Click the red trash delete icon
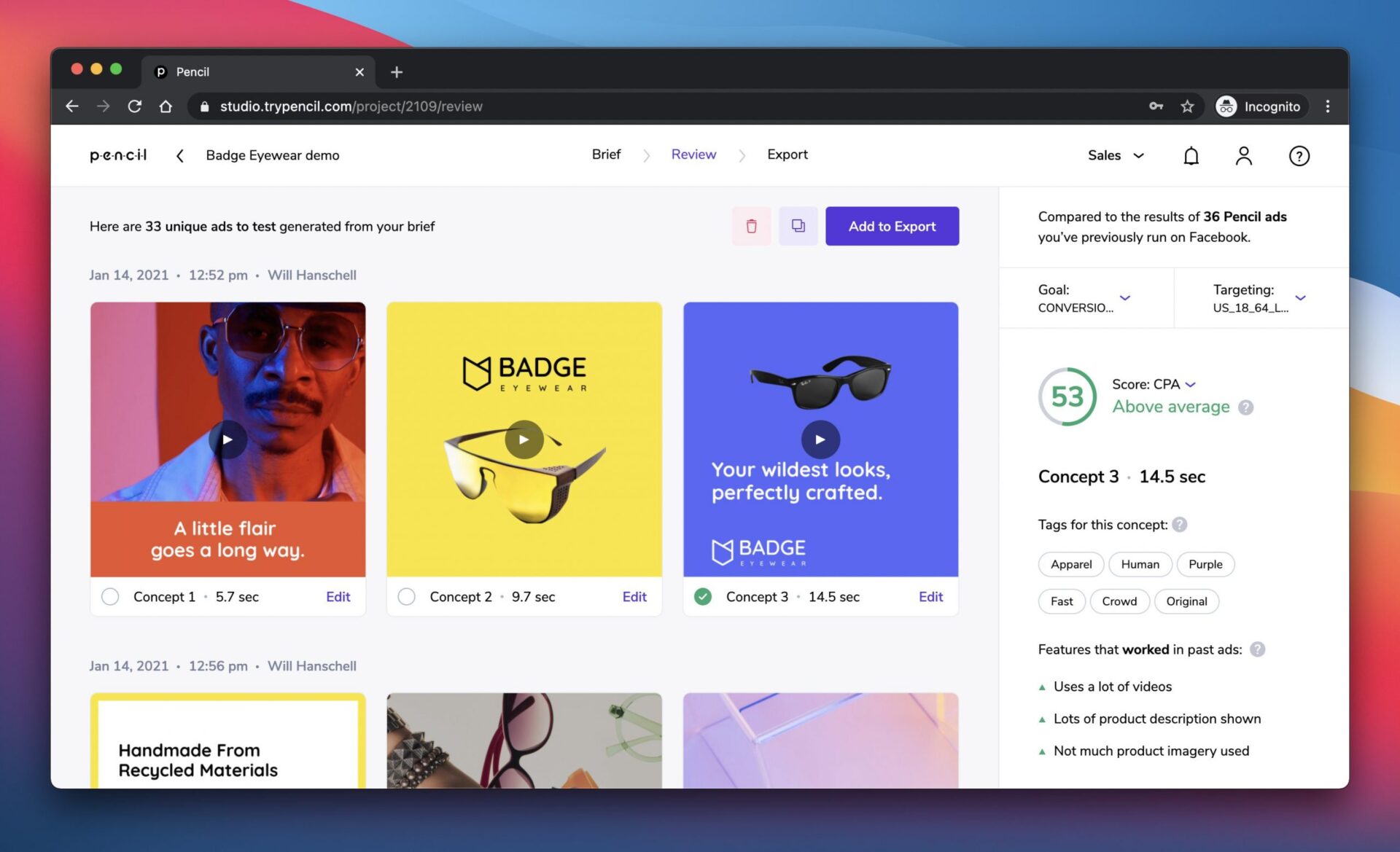 pyautogui.click(x=751, y=226)
